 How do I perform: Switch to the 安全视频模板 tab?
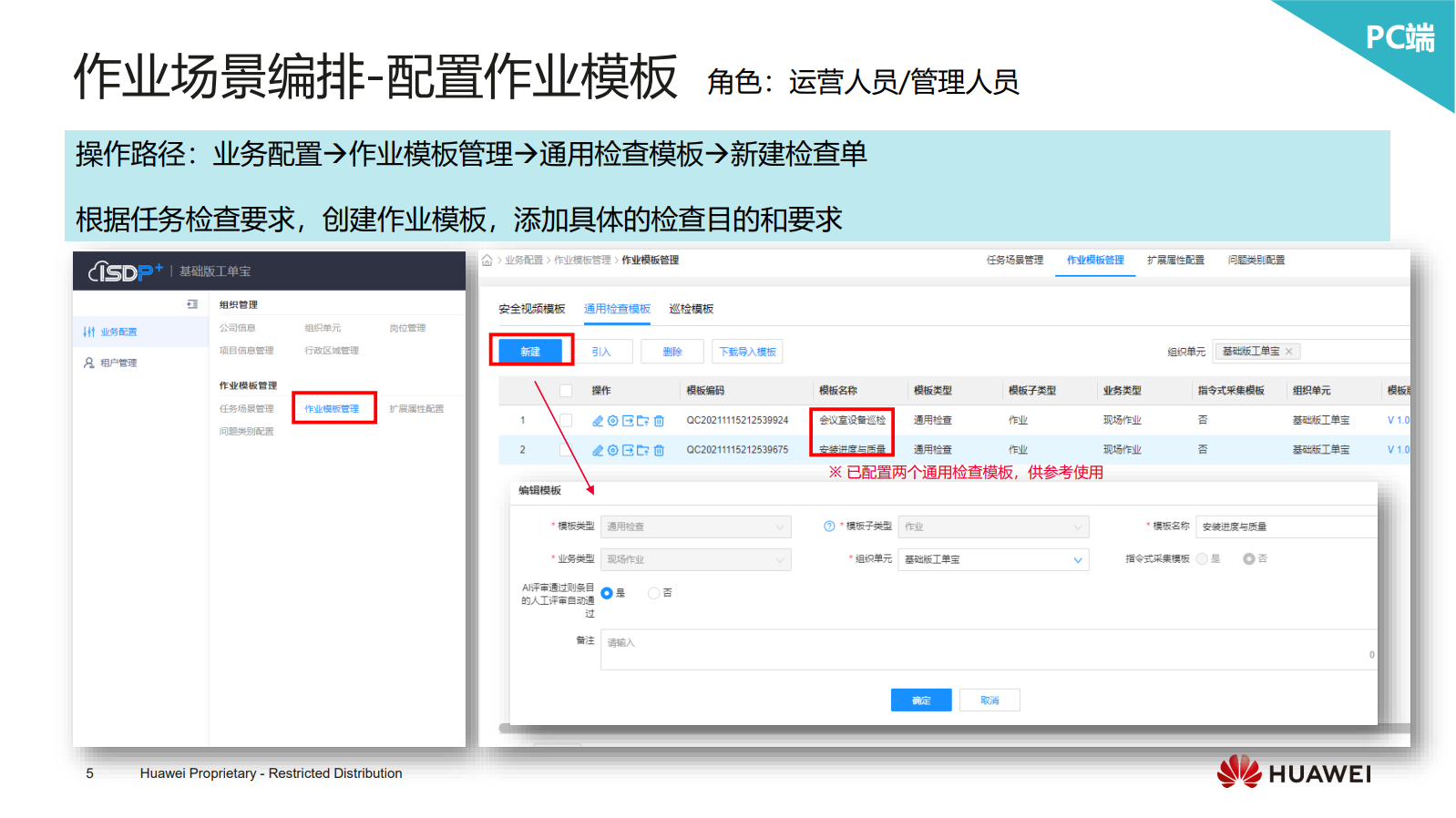(x=532, y=310)
